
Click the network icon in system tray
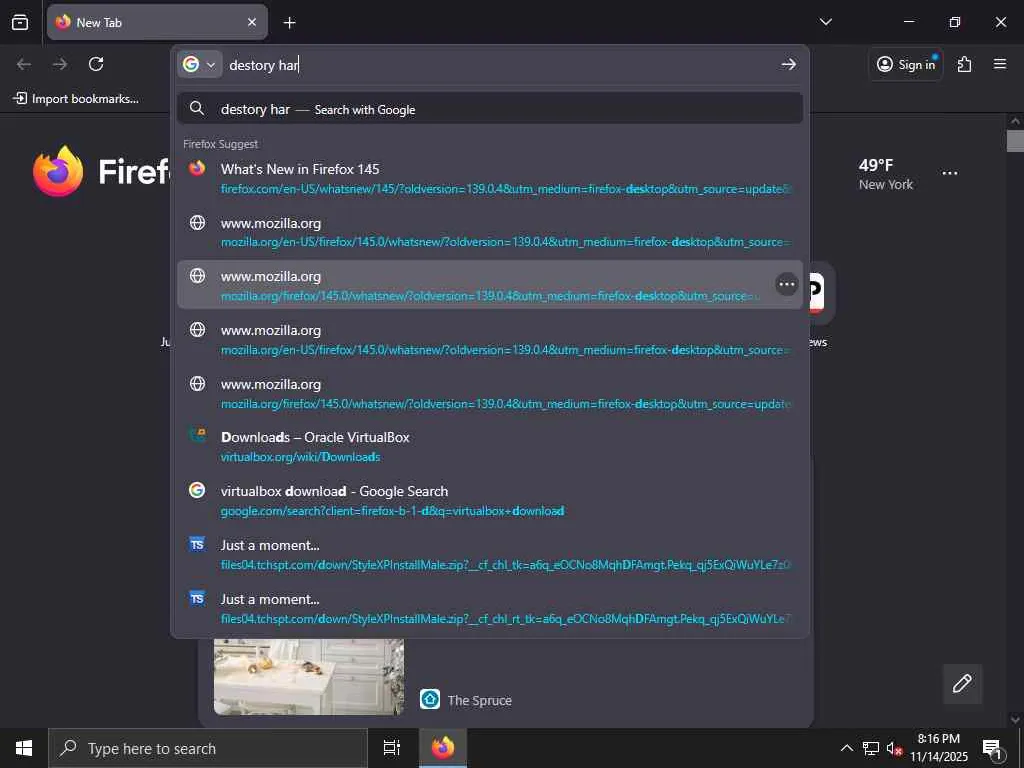point(871,748)
